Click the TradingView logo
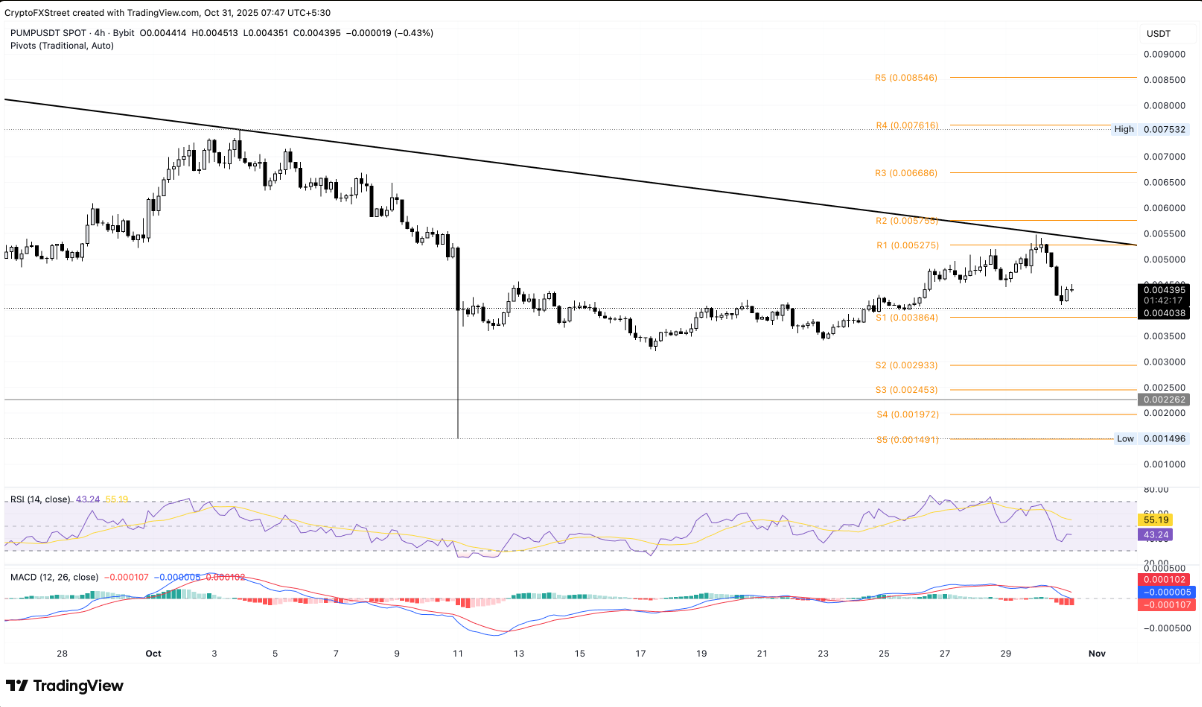The height and width of the screenshot is (707, 1202). [x=64, y=686]
